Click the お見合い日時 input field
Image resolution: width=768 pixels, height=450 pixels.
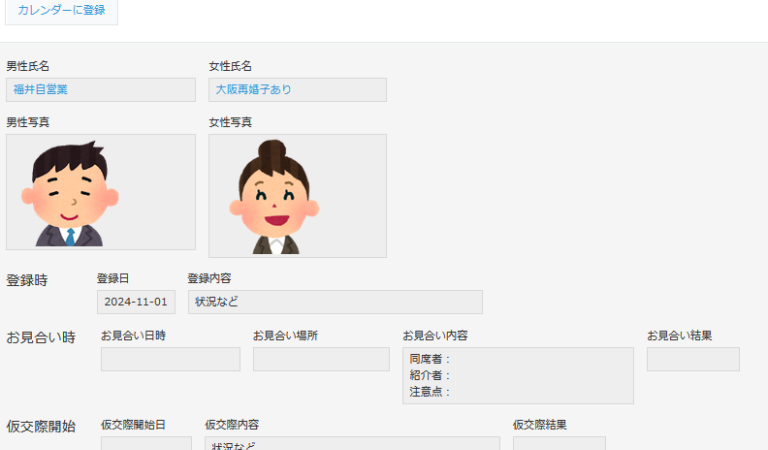coord(170,360)
